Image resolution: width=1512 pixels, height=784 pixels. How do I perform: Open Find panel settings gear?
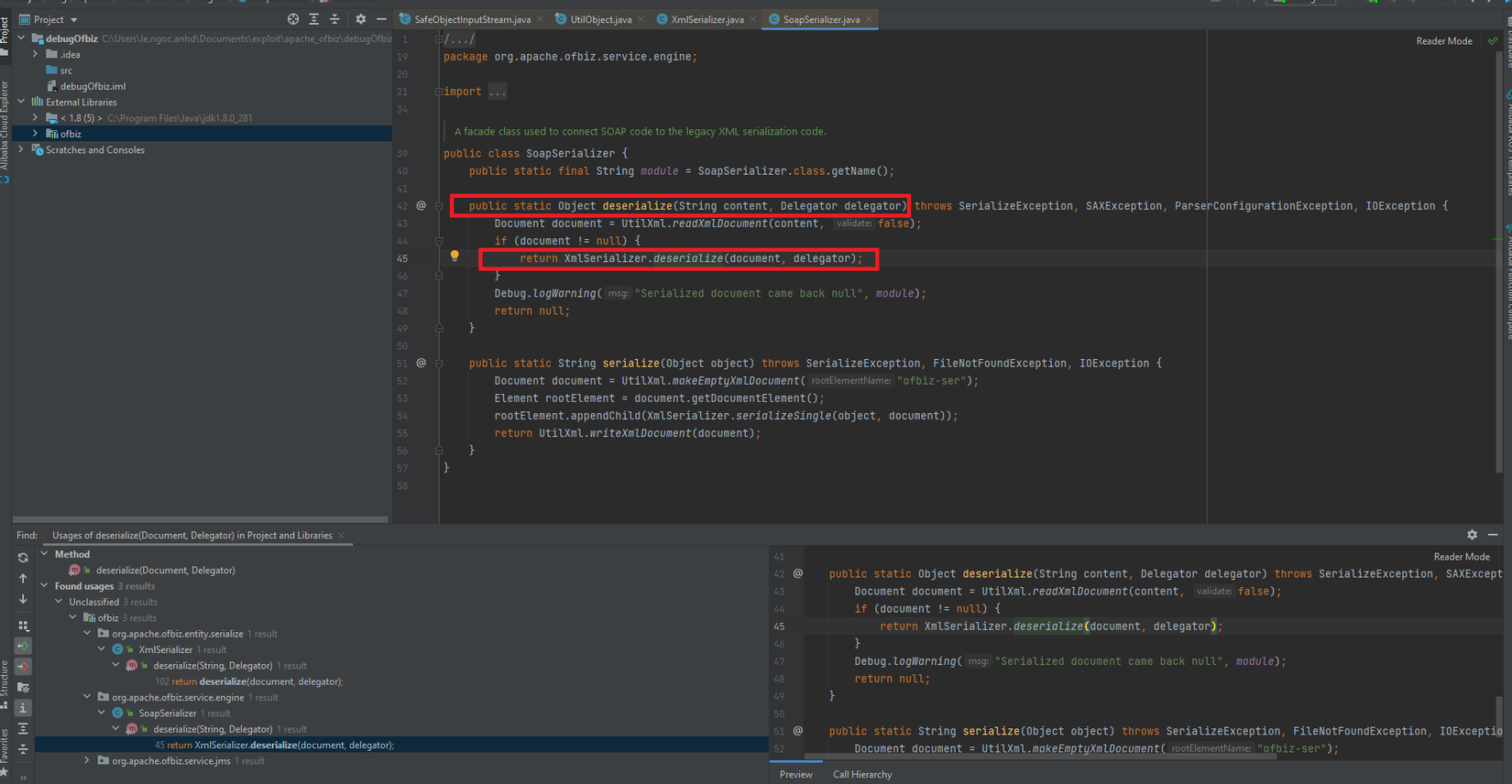1472,535
